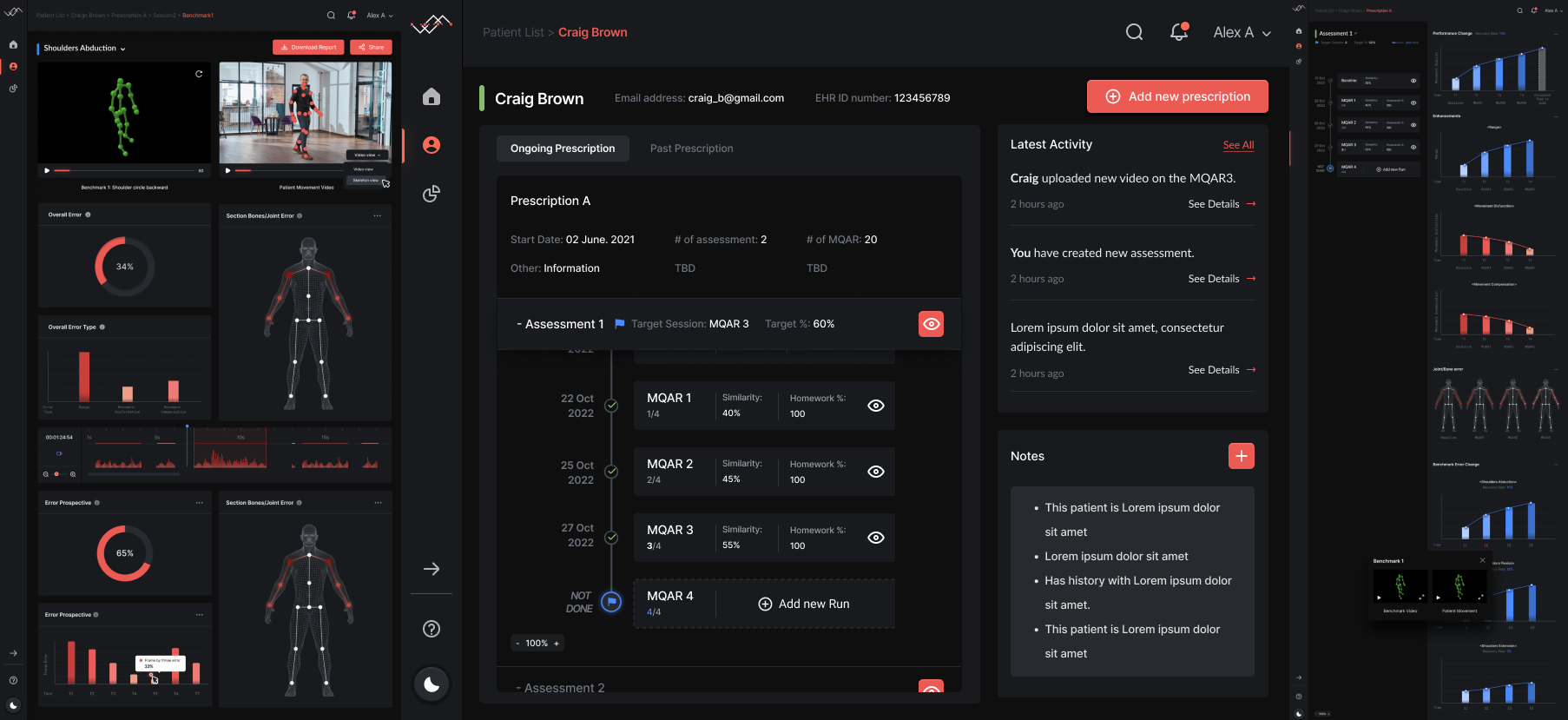This screenshot has width=1568, height=720.
Task: Open notifications bell in the Craig Brown panel
Action: point(1178,32)
